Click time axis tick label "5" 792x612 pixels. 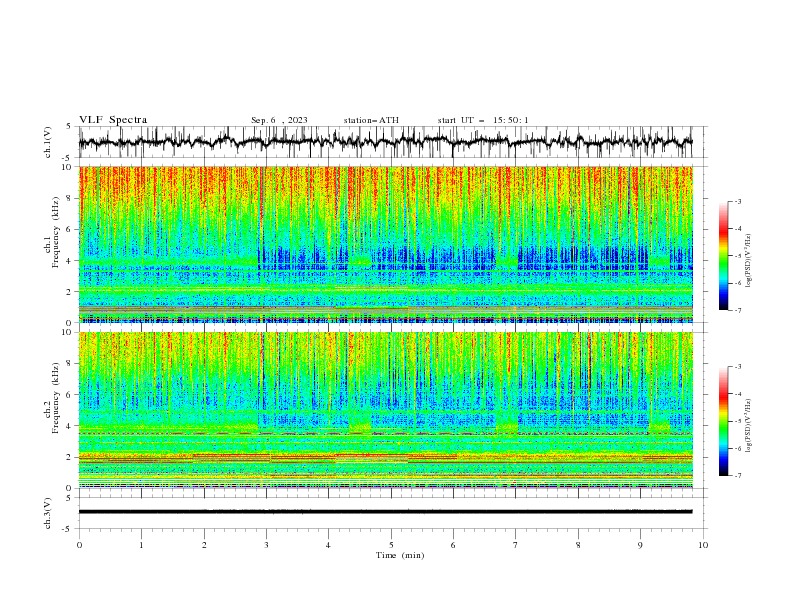[391, 545]
